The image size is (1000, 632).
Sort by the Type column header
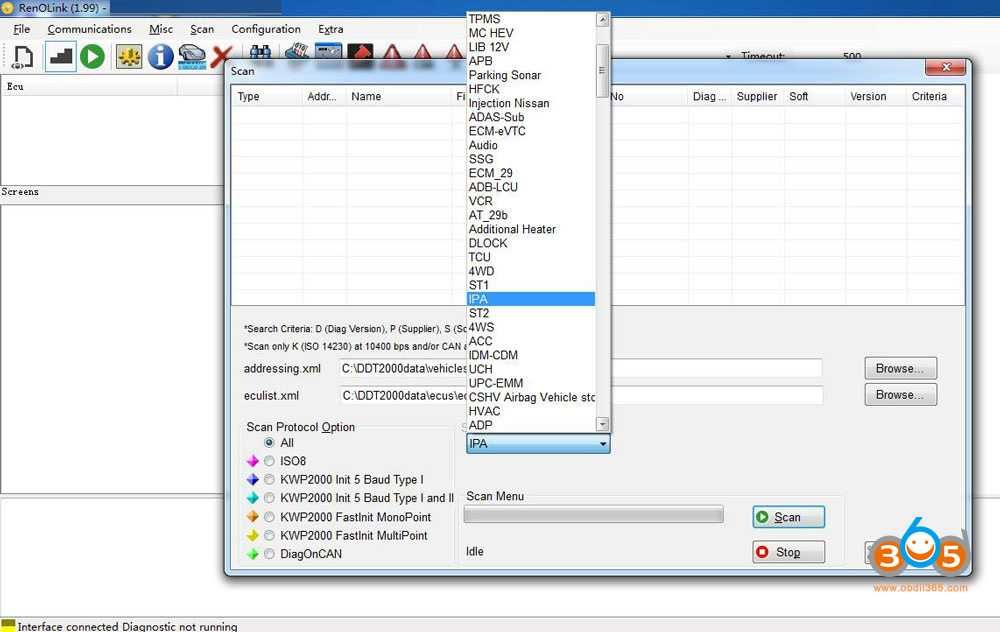tap(267, 96)
